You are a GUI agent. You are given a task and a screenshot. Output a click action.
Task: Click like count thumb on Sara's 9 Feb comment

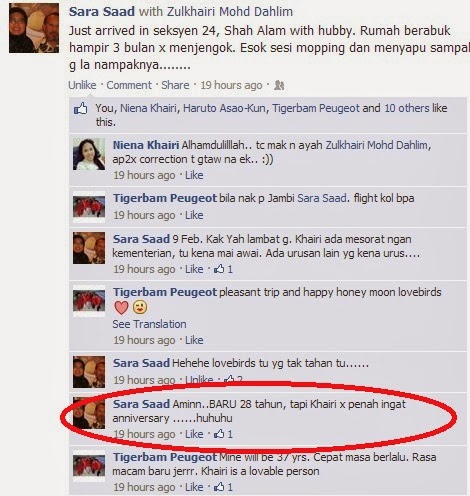219,269
